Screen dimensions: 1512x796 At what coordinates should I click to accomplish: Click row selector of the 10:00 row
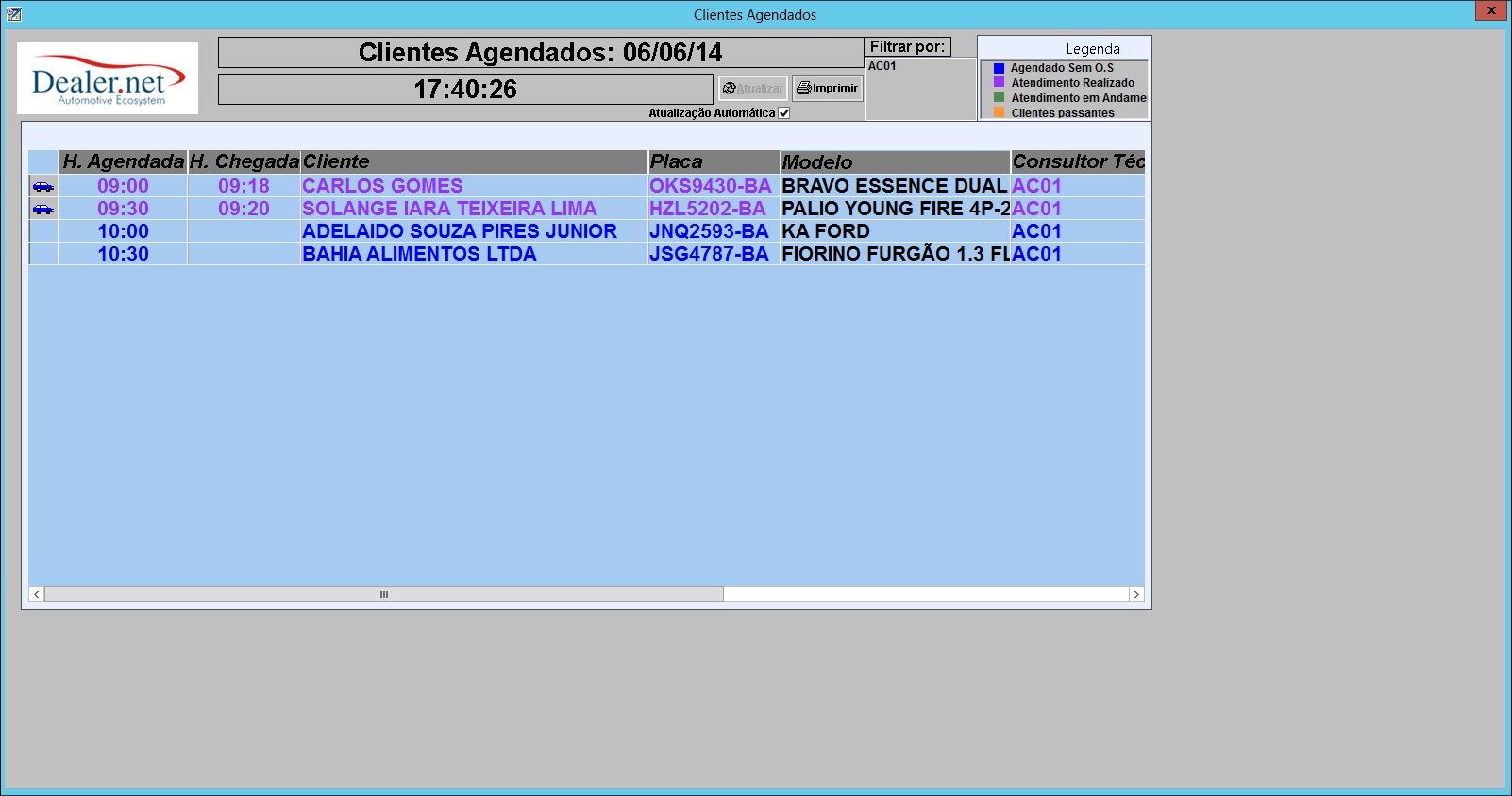[x=43, y=231]
